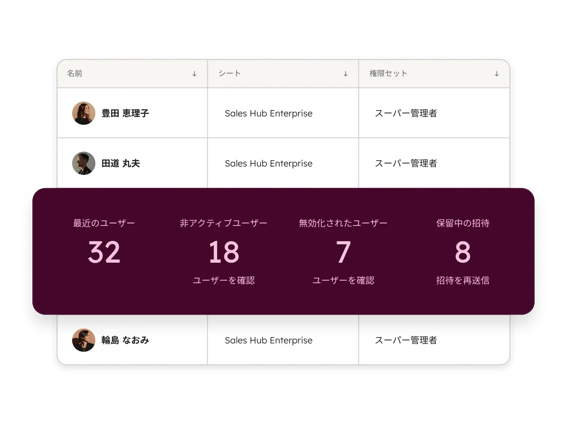Click the 保留中の招待 label
The width and height of the screenshot is (567, 425).
[462, 223]
